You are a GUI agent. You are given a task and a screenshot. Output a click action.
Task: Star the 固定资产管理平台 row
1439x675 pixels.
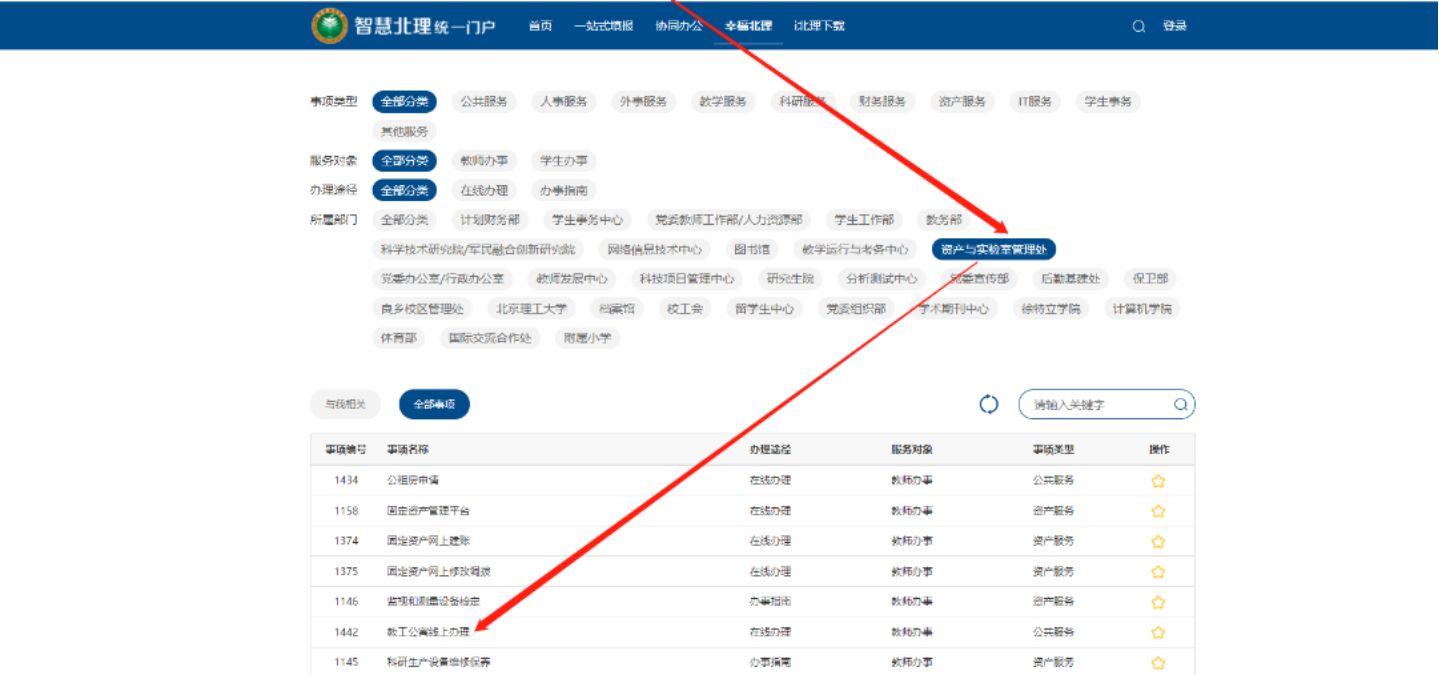click(1158, 511)
